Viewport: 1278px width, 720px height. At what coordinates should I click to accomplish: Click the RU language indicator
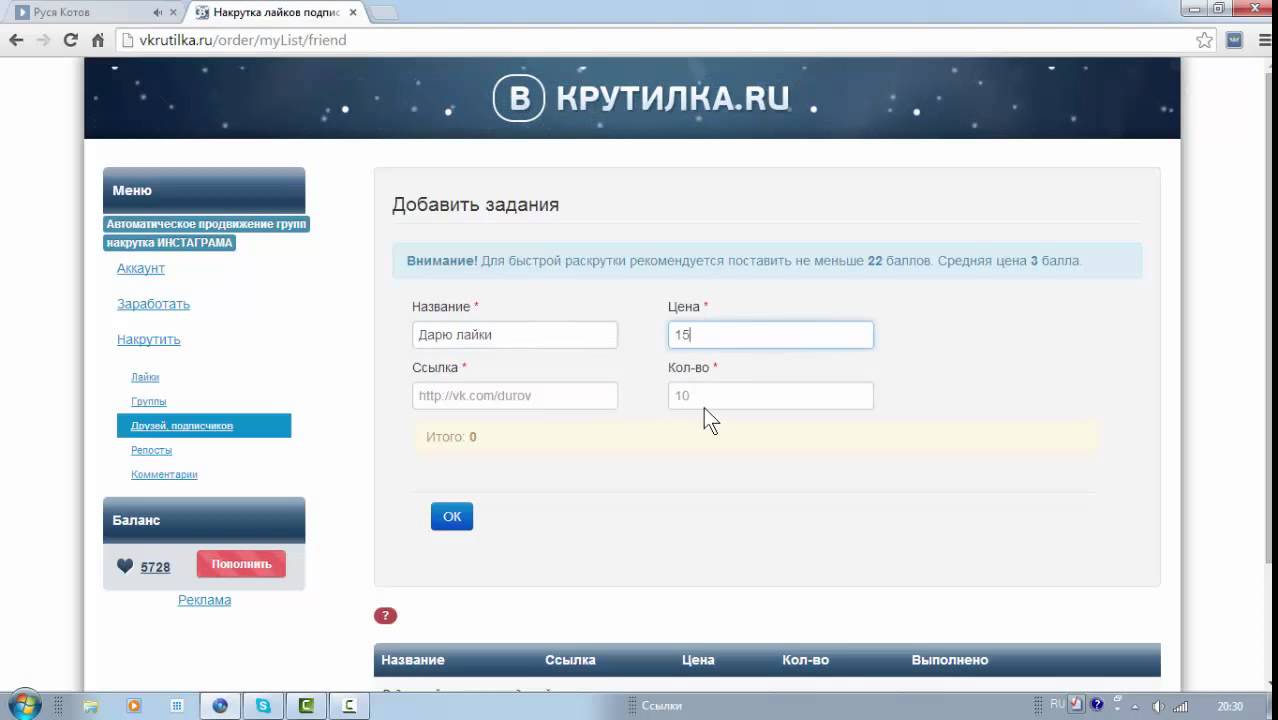click(1057, 705)
